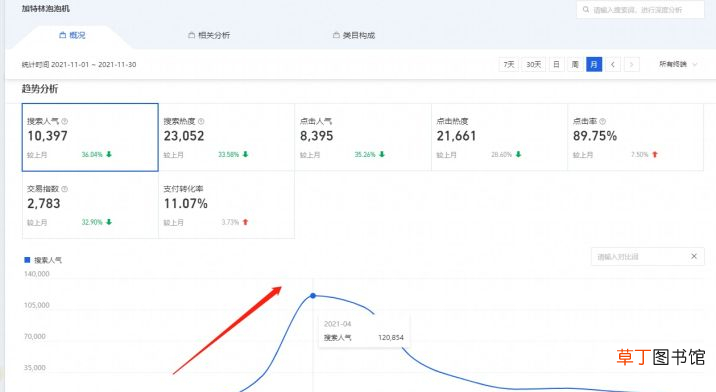Click the 加特林泡泡机 keyword title

pyautogui.click(x=46, y=9)
